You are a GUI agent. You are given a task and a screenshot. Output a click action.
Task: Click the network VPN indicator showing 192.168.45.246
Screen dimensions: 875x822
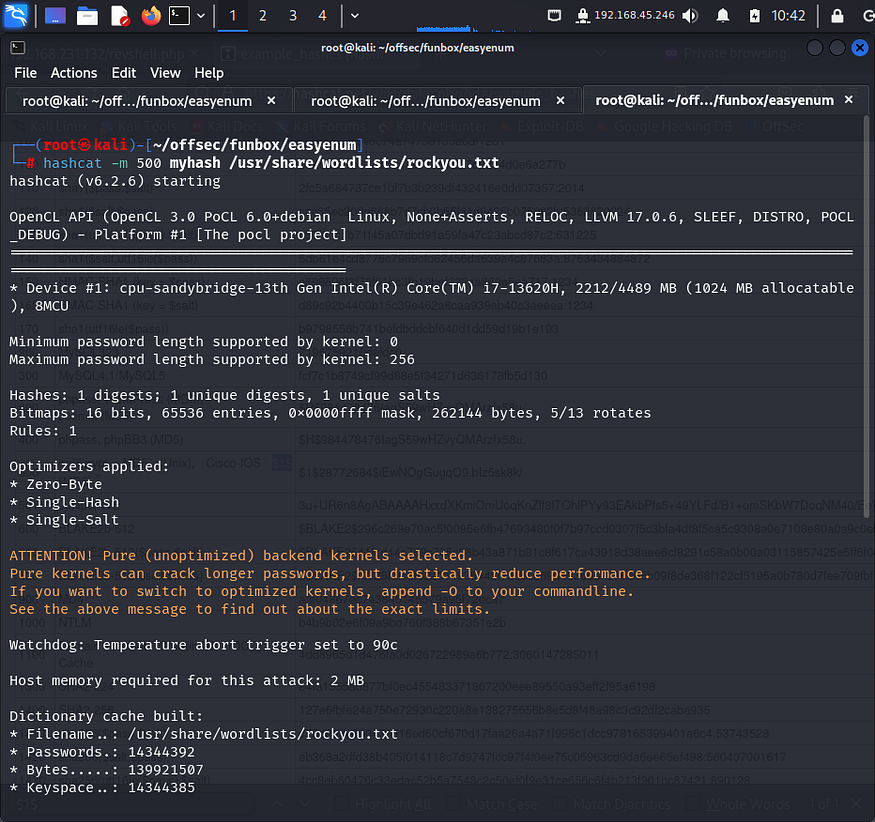pos(624,15)
